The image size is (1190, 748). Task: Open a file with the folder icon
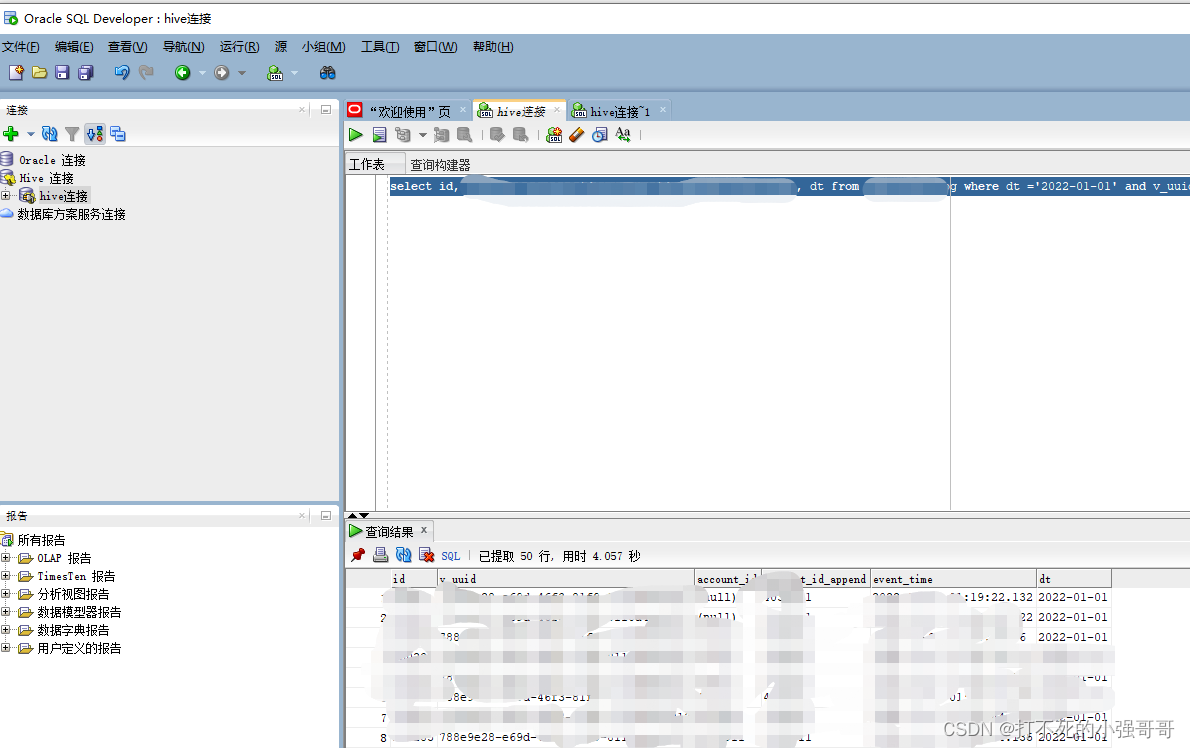point(39,73)
